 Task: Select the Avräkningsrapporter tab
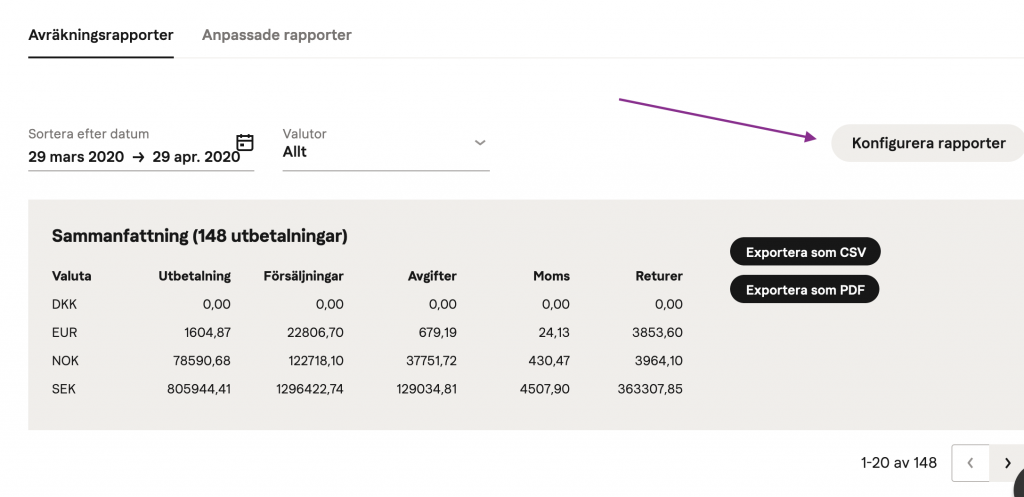pos(101,35)
